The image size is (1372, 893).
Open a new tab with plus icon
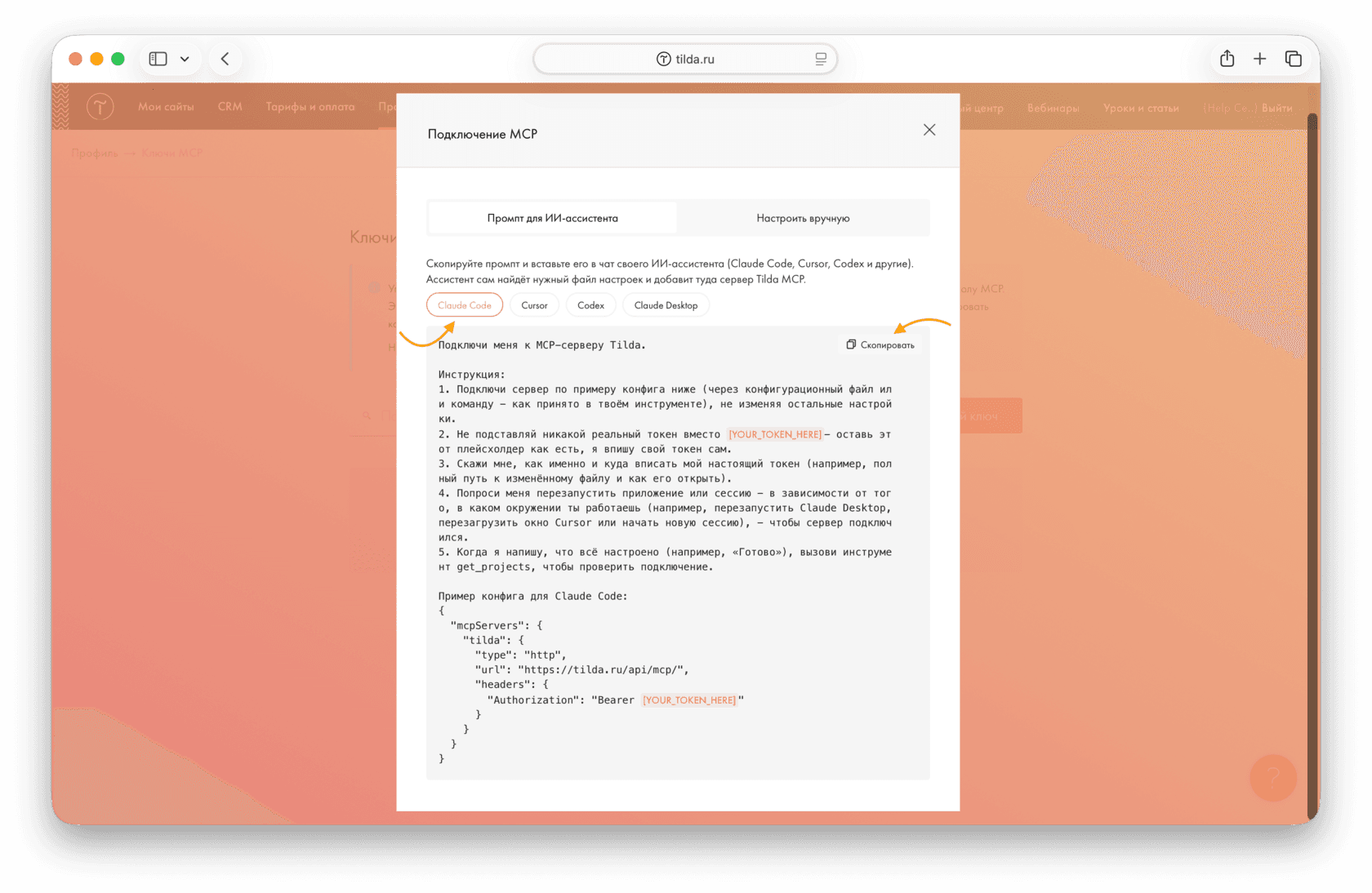click(x=1259, y=59)
